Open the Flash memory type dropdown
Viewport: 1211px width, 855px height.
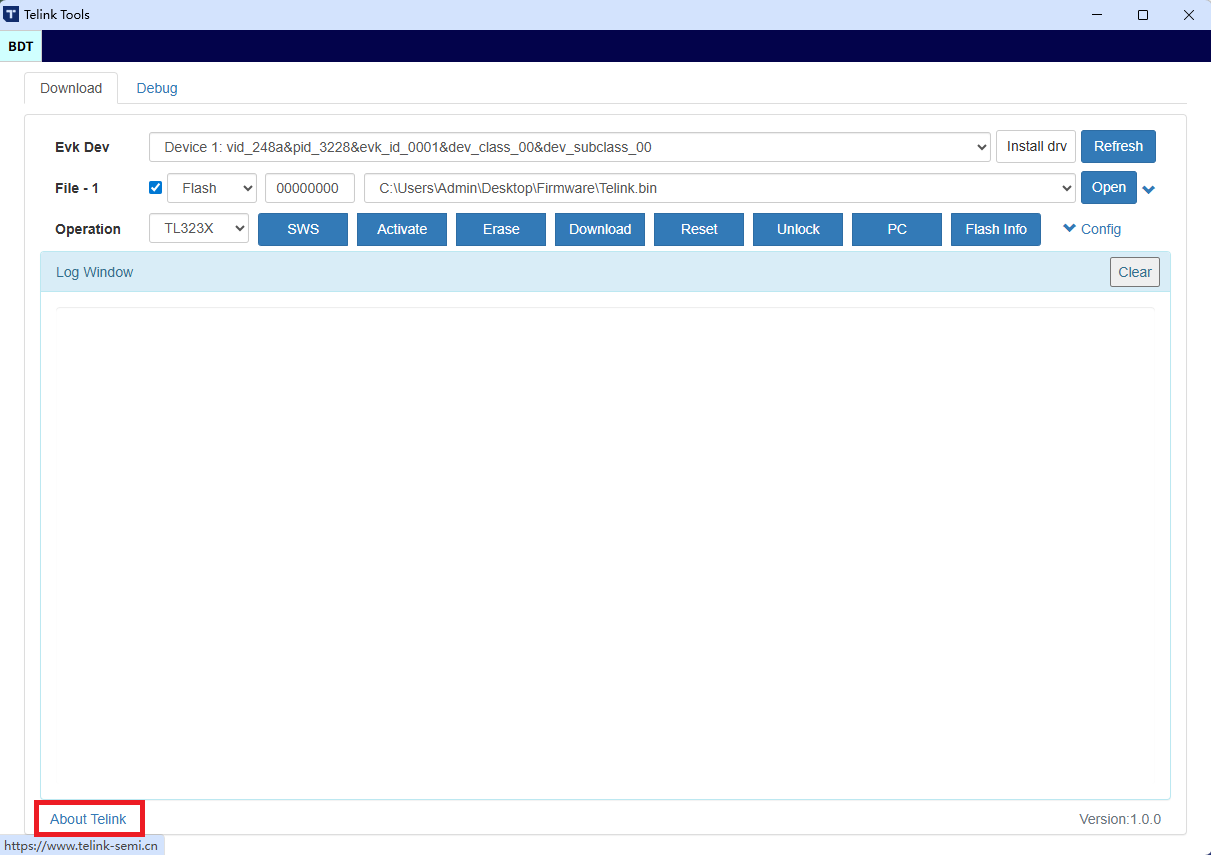(x=211, y=188)
